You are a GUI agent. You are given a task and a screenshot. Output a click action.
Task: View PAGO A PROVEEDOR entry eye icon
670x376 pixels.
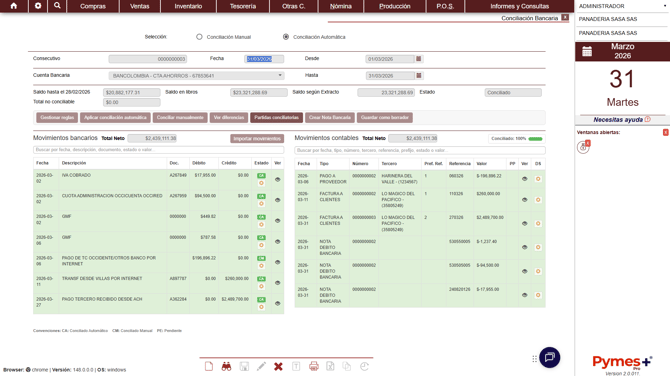click(x=525, y=179)
